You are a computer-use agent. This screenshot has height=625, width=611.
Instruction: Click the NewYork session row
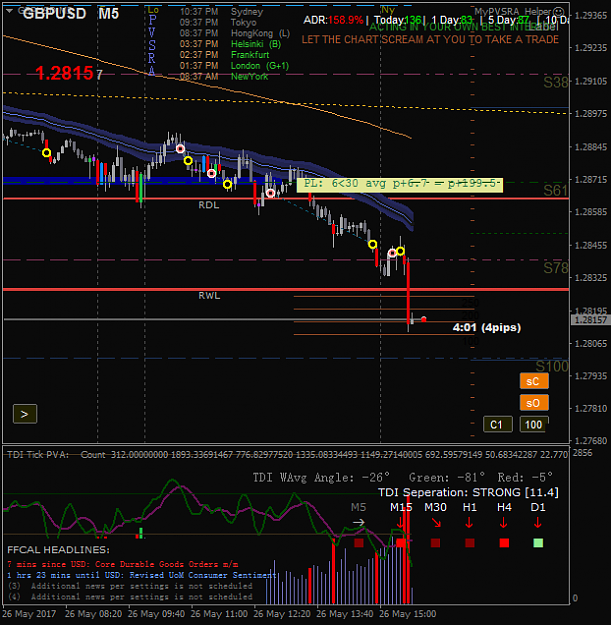224,76
